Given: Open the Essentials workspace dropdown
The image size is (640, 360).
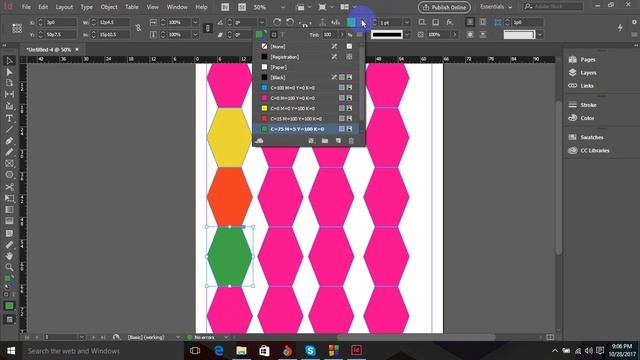Looking at the screenshot, I should (x=496, y=7).
